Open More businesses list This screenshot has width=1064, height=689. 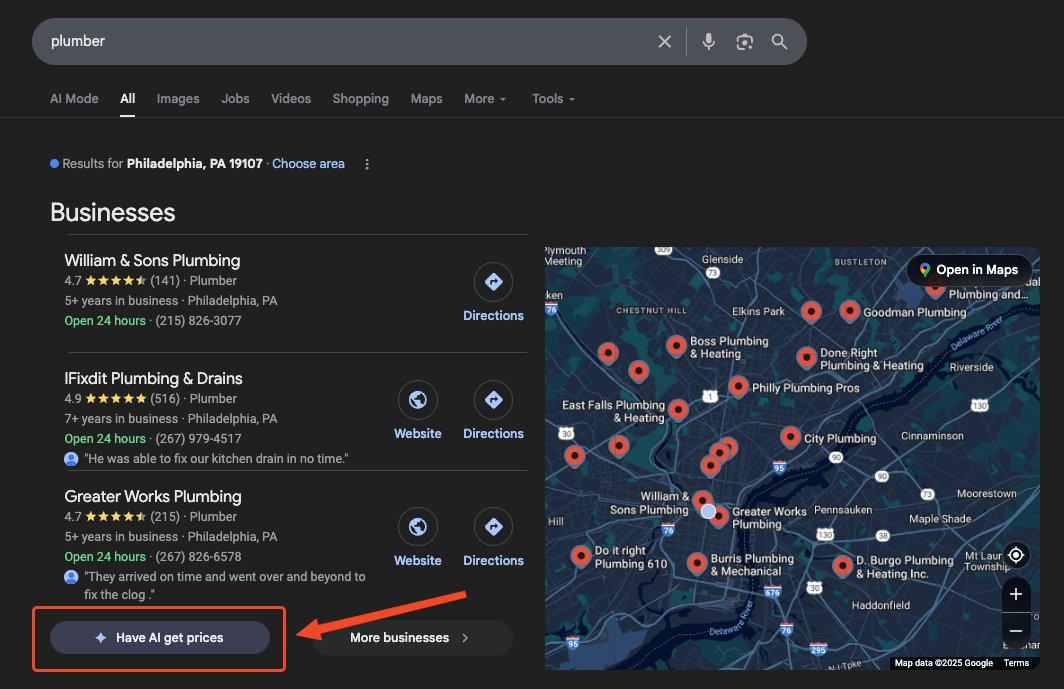[x=412, y=637]
